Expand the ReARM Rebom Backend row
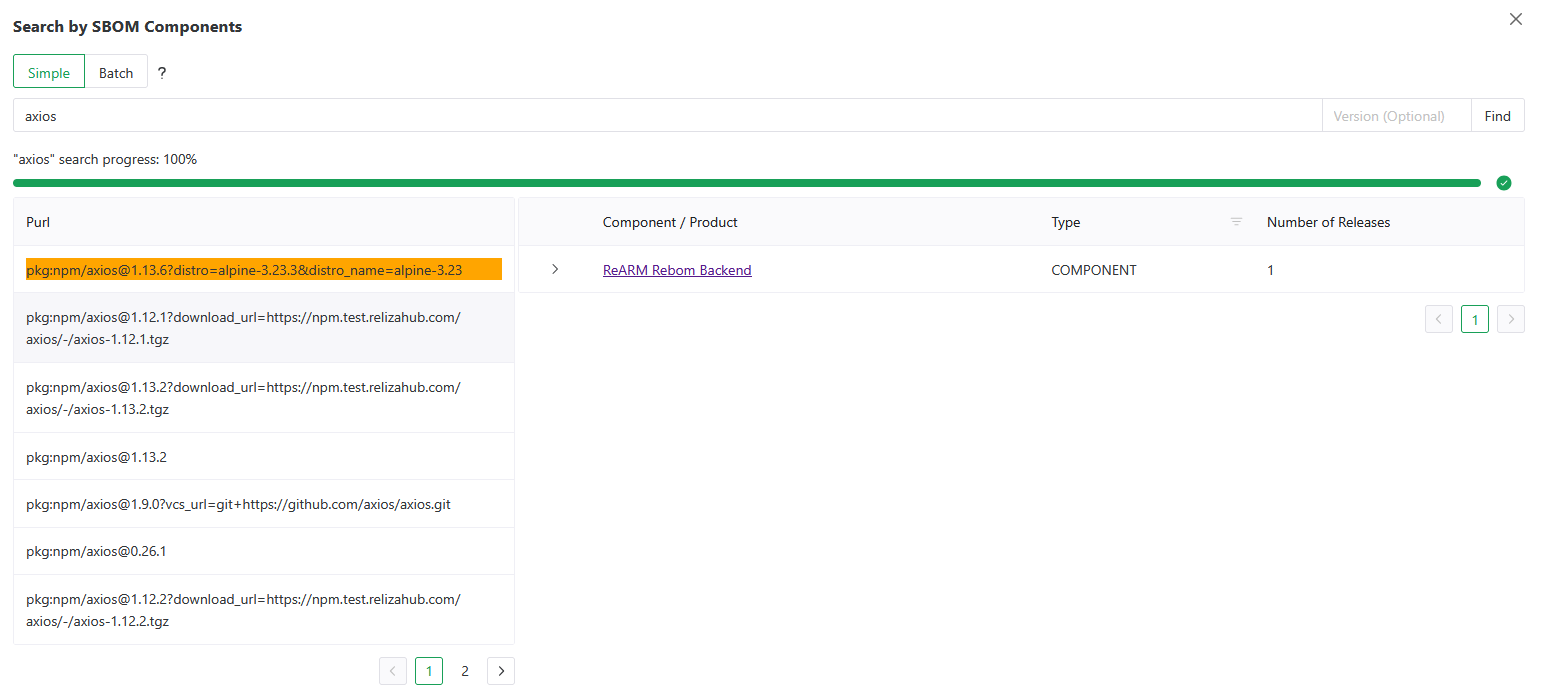1546x697 pixels. point(556,269)
